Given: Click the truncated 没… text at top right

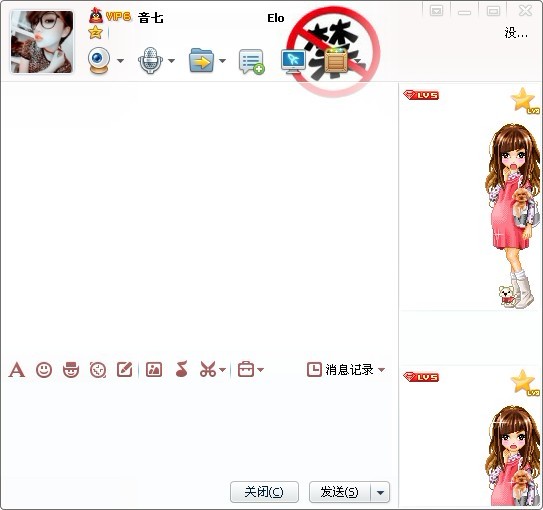Looking at the screenshot, I should click(516, 33).
